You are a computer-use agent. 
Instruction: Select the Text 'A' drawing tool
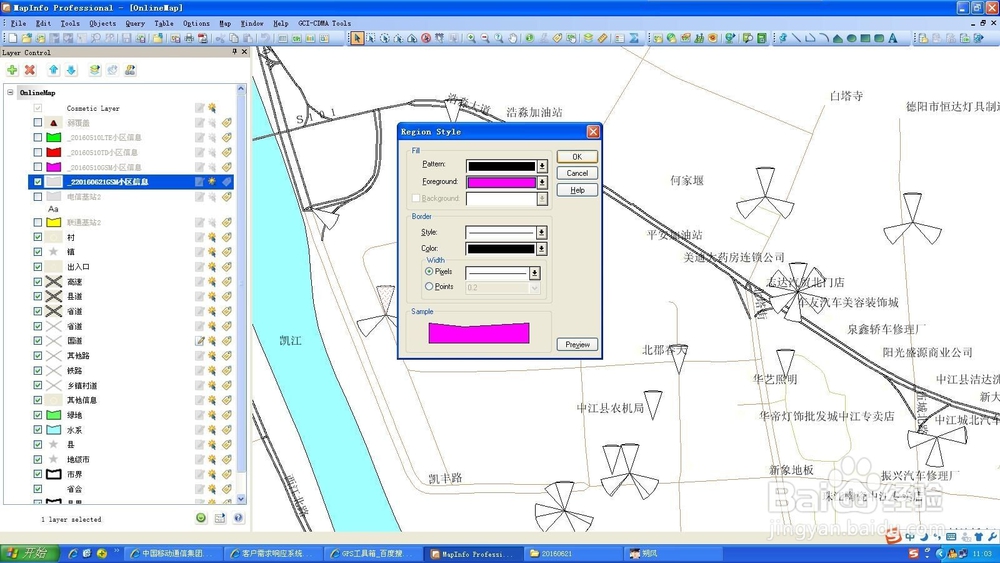click(x=893, y=38)
